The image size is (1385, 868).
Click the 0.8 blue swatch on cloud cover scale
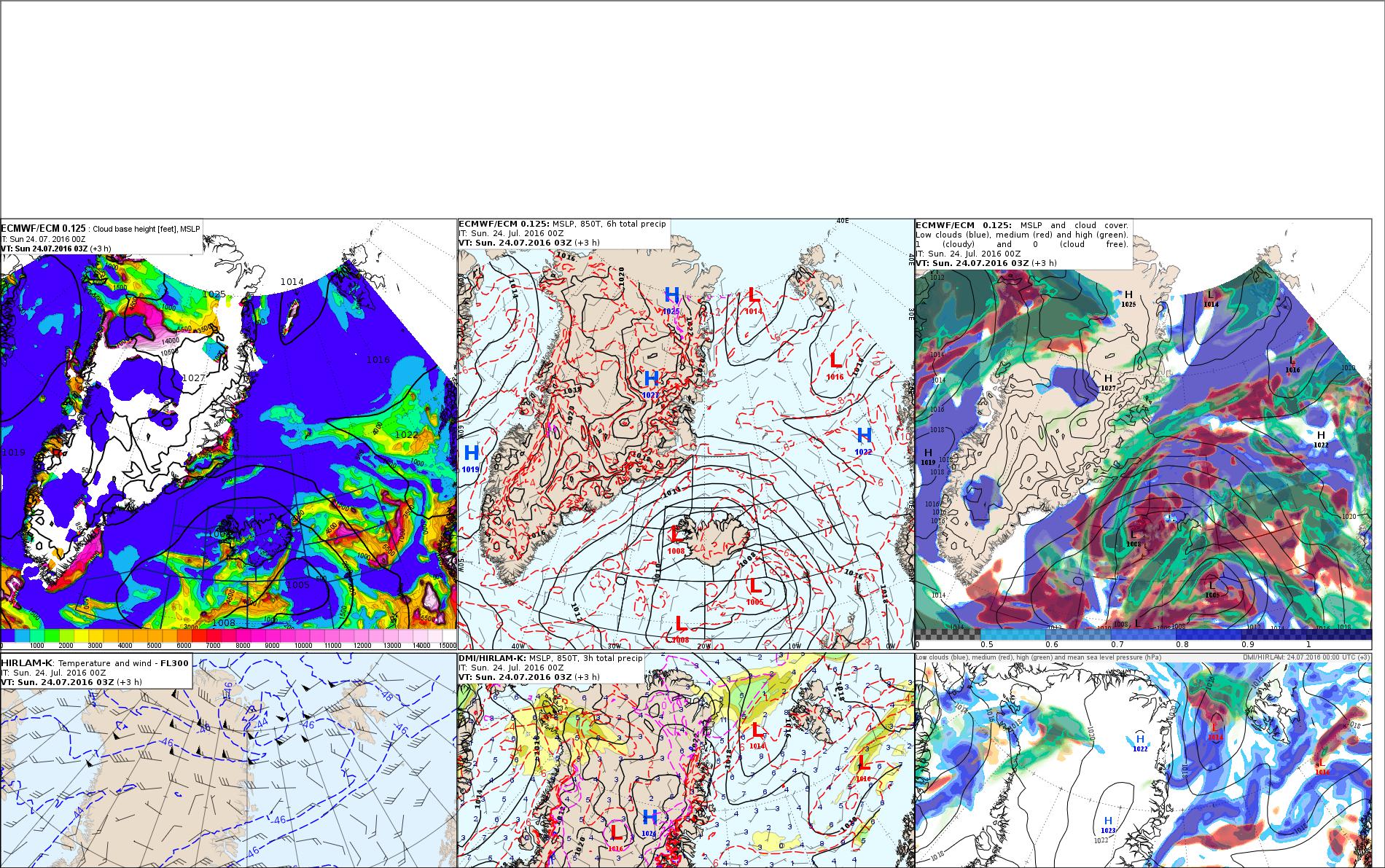click(1208, 635)
